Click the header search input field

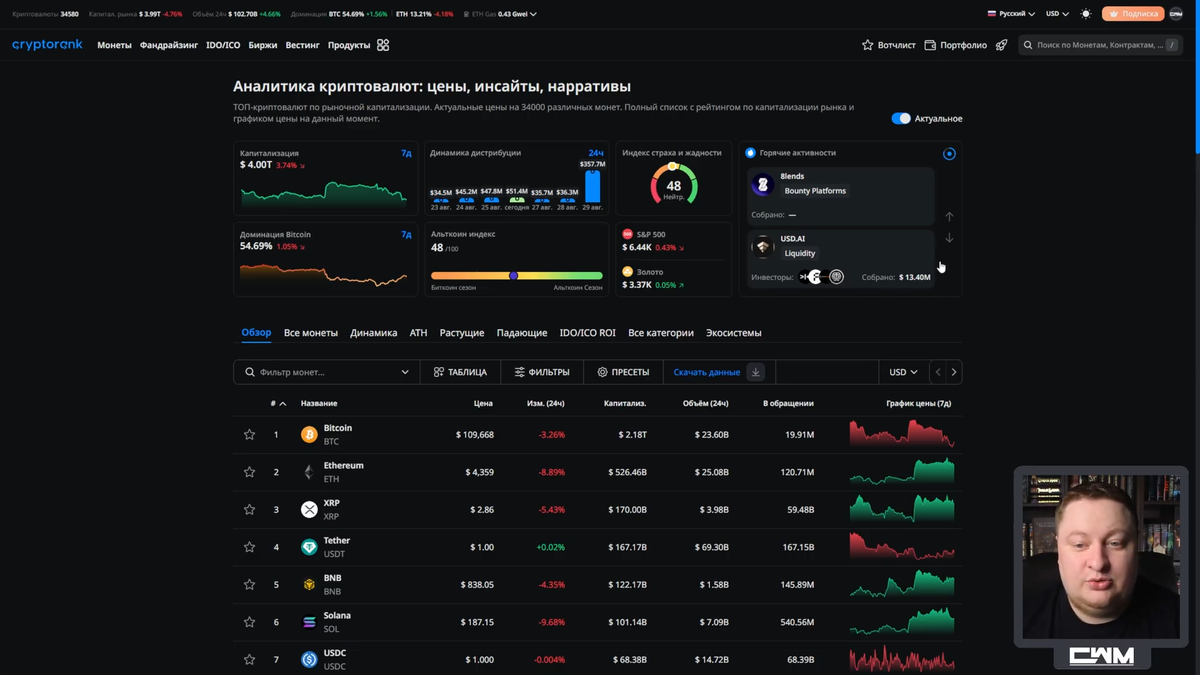[1100, 45]
